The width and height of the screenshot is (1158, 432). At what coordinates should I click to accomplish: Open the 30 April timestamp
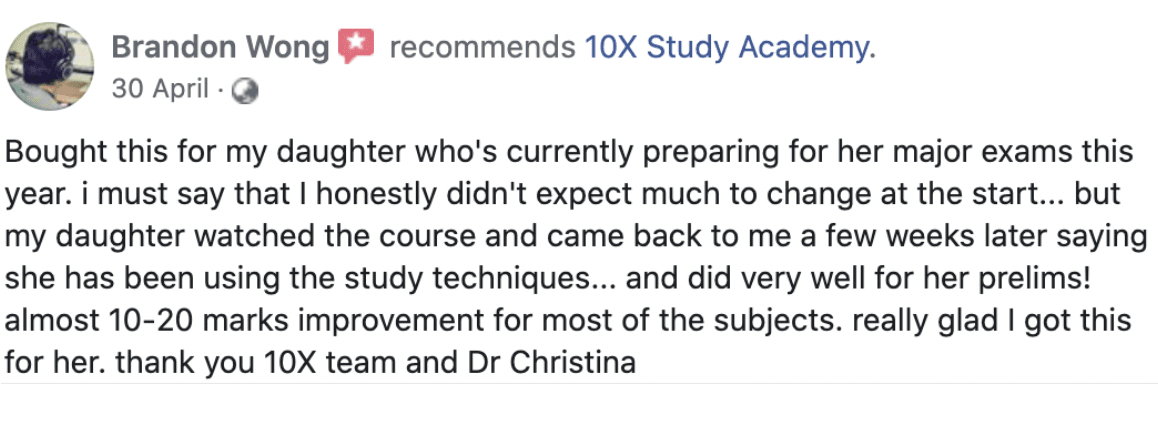click(x=160, y=89)
